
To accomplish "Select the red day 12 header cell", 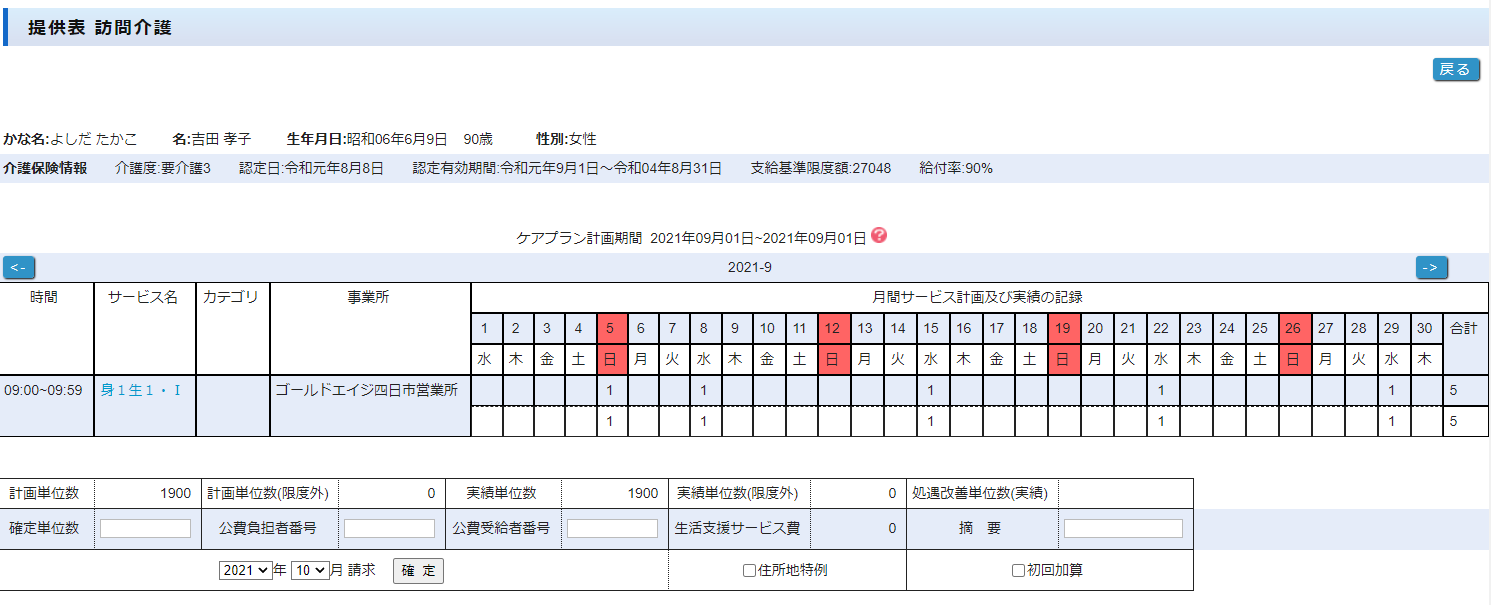I will 833,328.
